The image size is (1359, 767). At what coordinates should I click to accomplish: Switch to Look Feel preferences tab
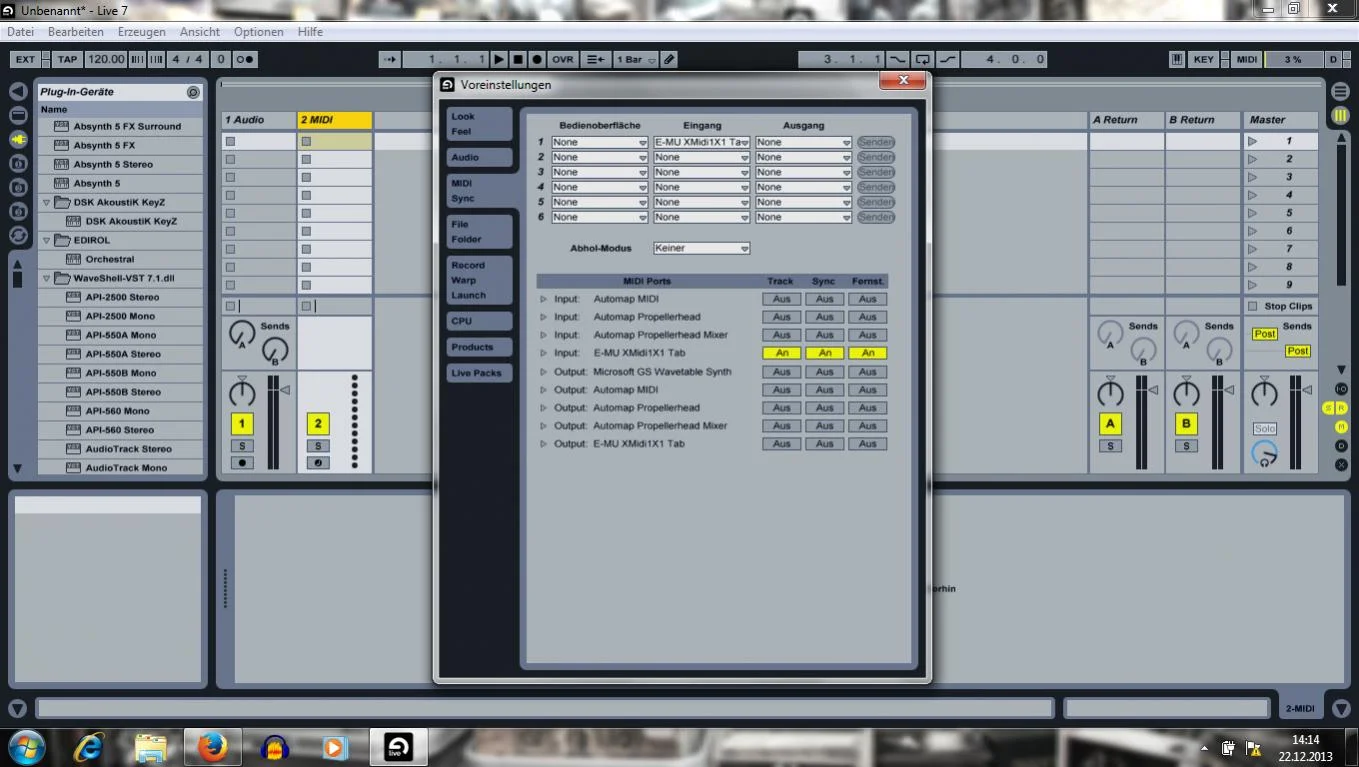tap(480, 124)
